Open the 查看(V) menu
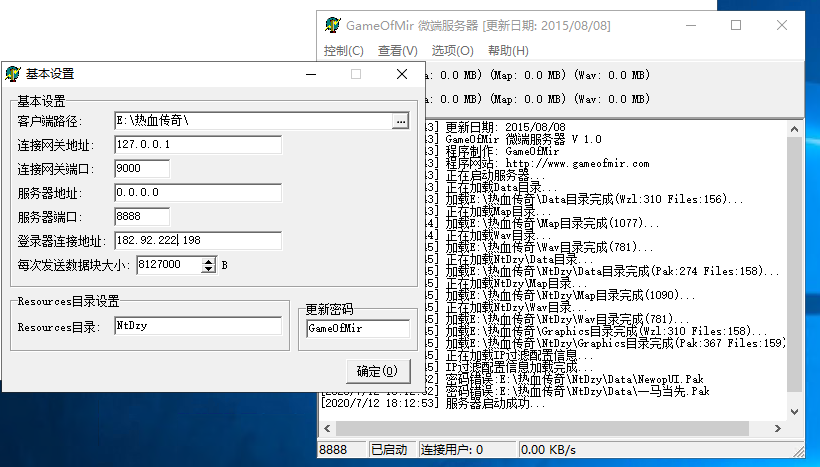Image resolution: width=820 pixels, height=467 pixels. pyautogui.click(x=398, y=51)
